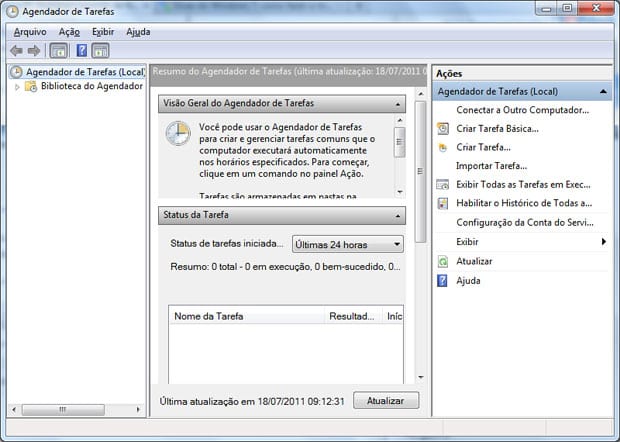Collapse Agendador de Tarefas (Local) actions group
The height and width of the screenshot is (442, 620).
[603, 91]
